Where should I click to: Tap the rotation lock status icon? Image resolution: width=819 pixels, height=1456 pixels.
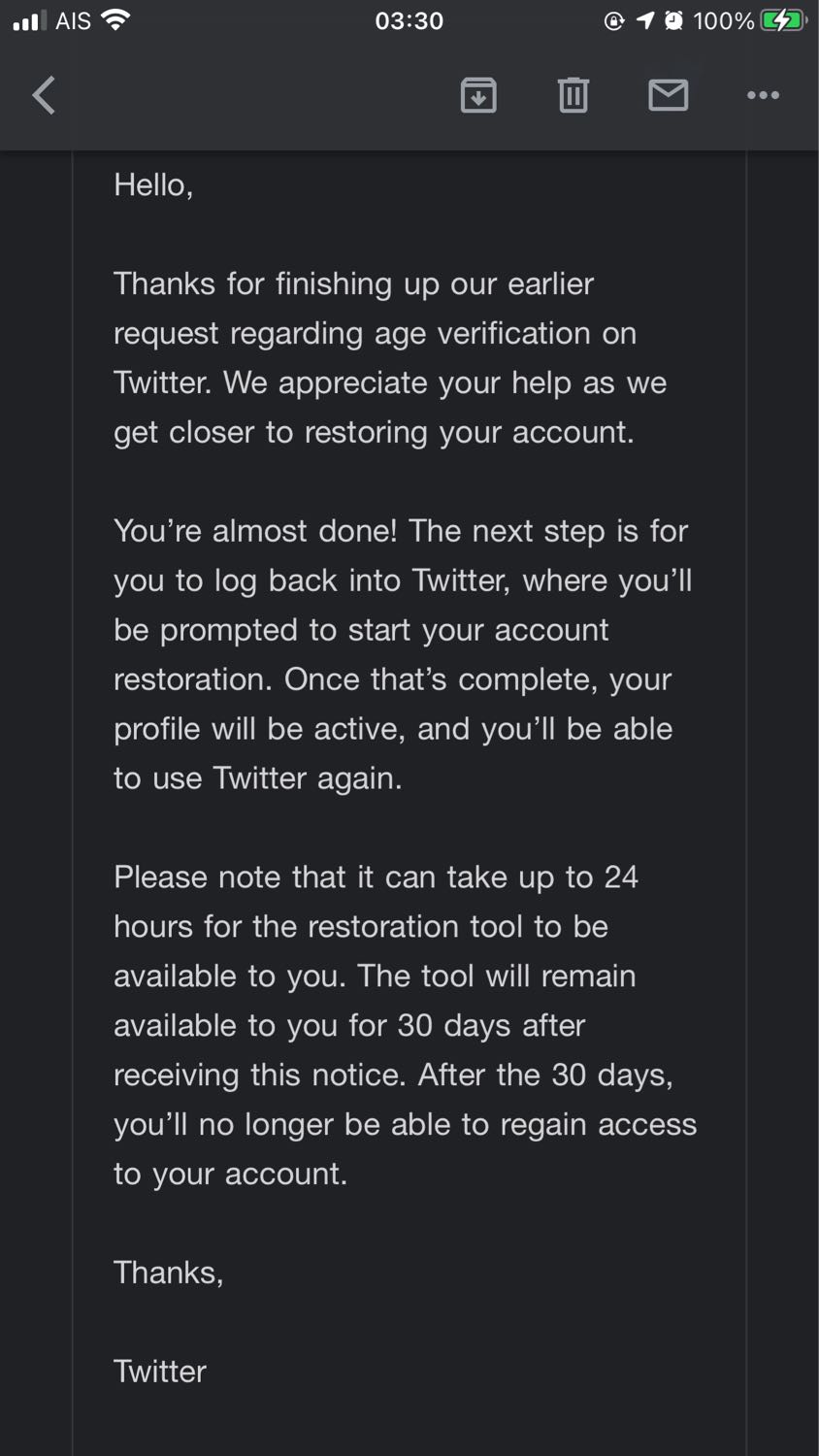tap(614, 20)
